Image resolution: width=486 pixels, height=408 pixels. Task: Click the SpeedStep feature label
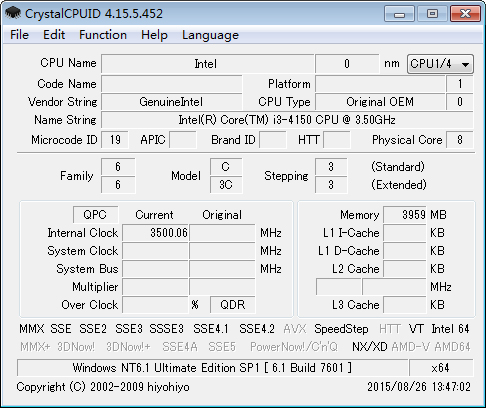341,329
